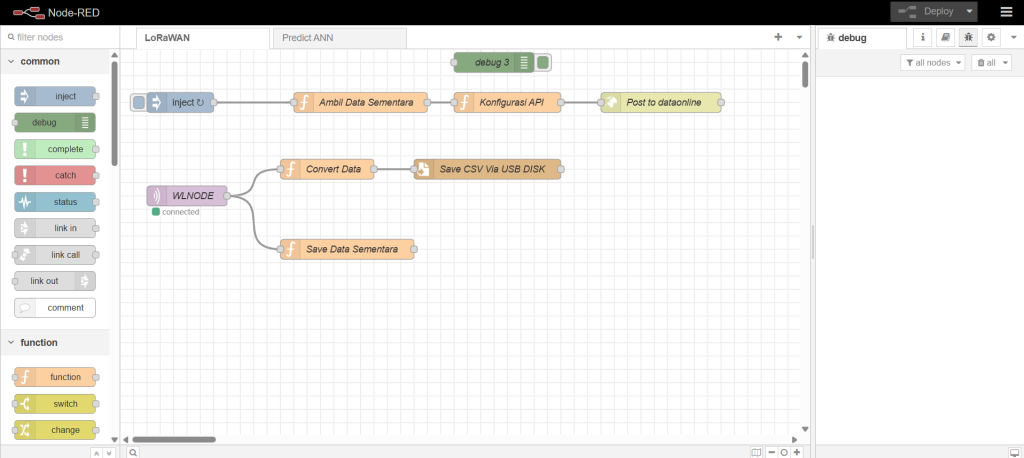
Task: Open the information sidebar tab
Action: click(x=923, y=37)
